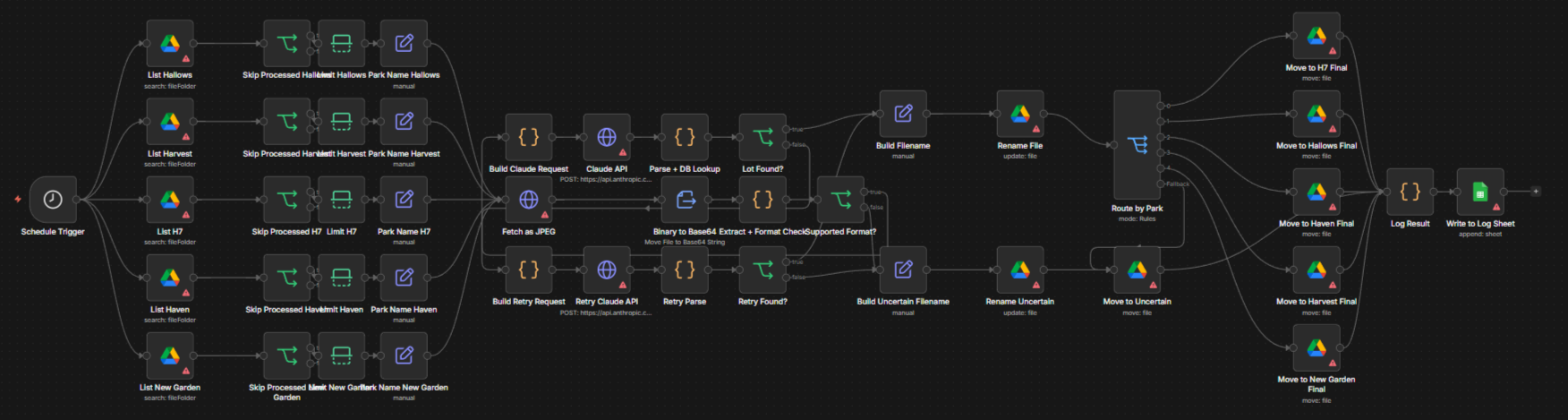Click the false output of Supported Format?

(x=865, y=207)
